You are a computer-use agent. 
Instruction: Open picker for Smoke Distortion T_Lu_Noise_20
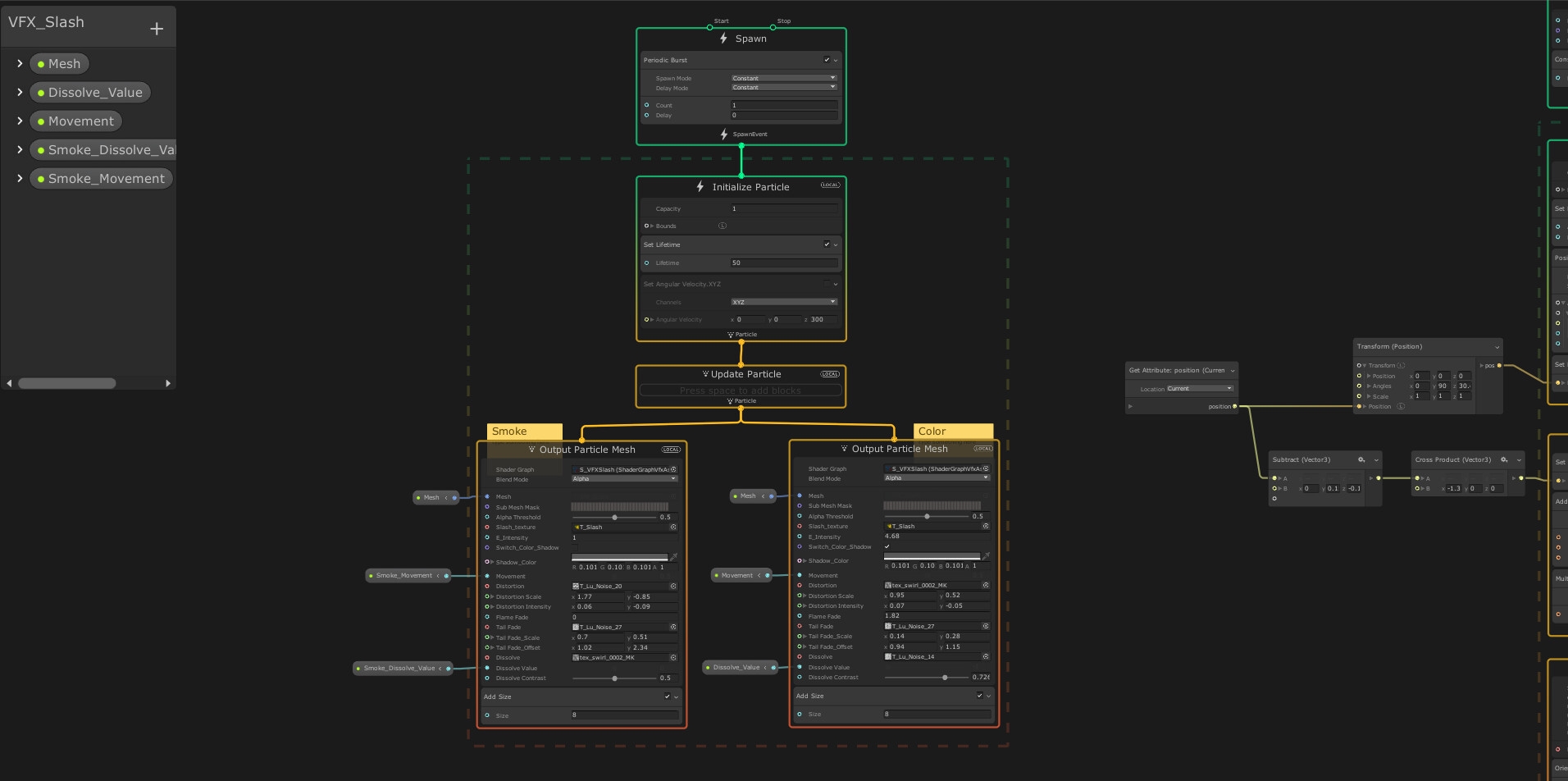point(673,586)
